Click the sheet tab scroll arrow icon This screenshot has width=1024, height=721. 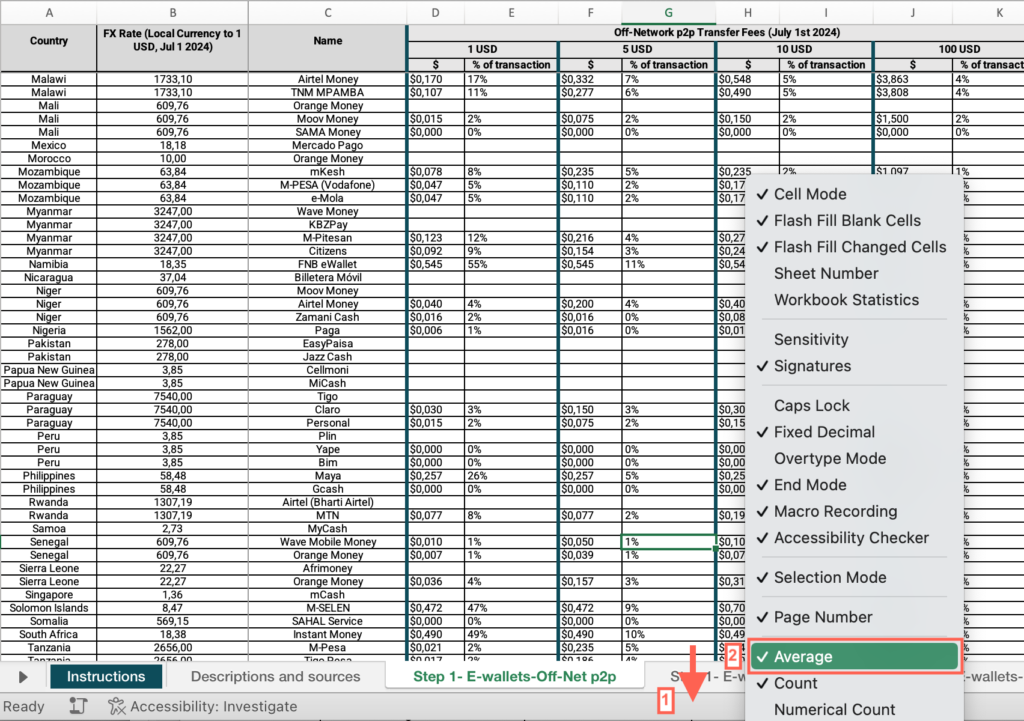(23, 677)
